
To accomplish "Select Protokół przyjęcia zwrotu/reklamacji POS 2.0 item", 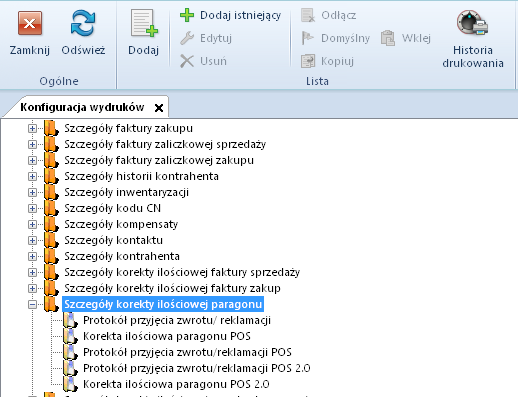I will [x=197, y=368].
